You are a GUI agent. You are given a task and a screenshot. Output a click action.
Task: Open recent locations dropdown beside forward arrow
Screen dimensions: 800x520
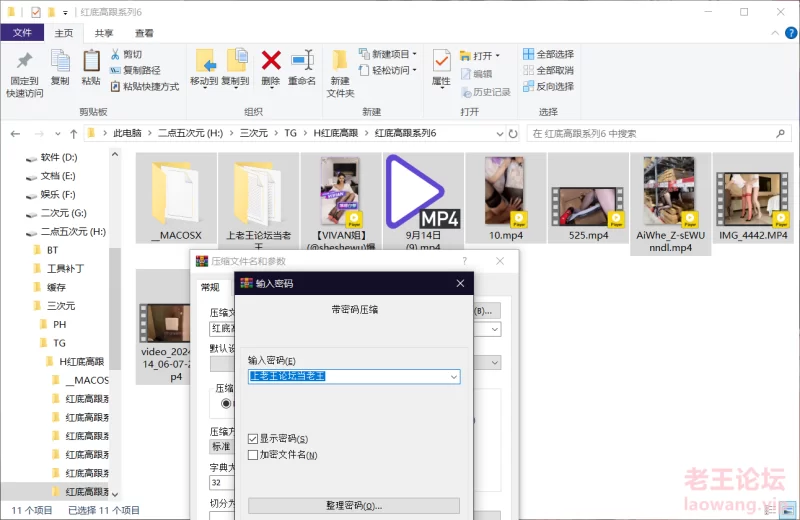pyautogui.click(x=58, y=134)
